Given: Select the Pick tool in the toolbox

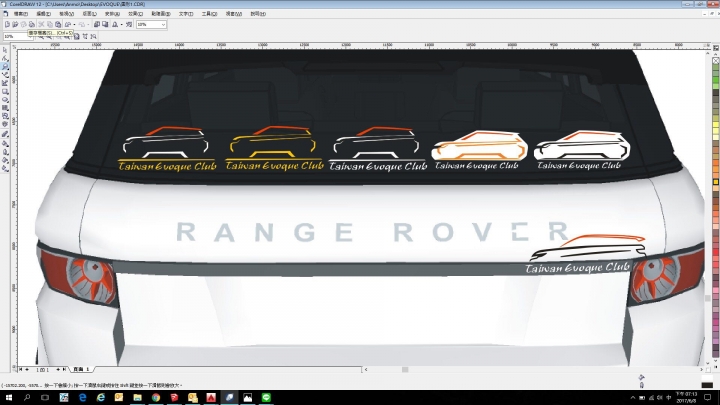Looking at the screenshot, I should point(5,50).
